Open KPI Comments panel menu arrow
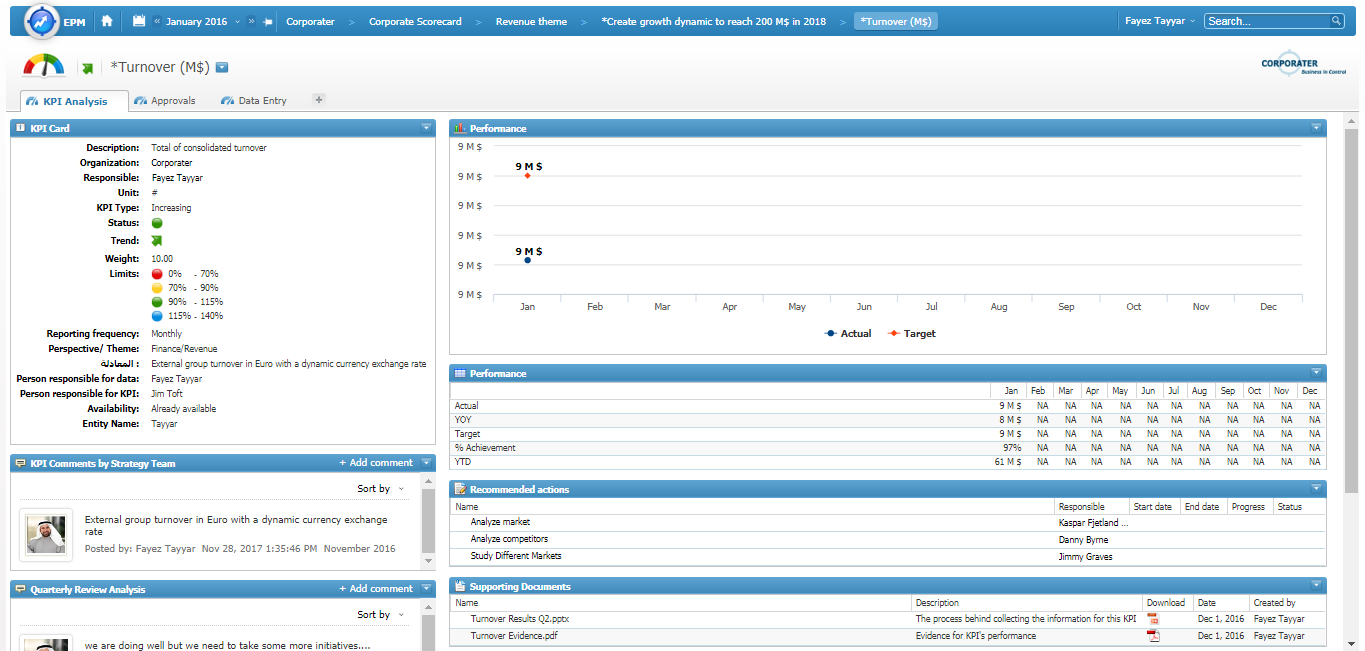1365x651 pixels. 426,463
